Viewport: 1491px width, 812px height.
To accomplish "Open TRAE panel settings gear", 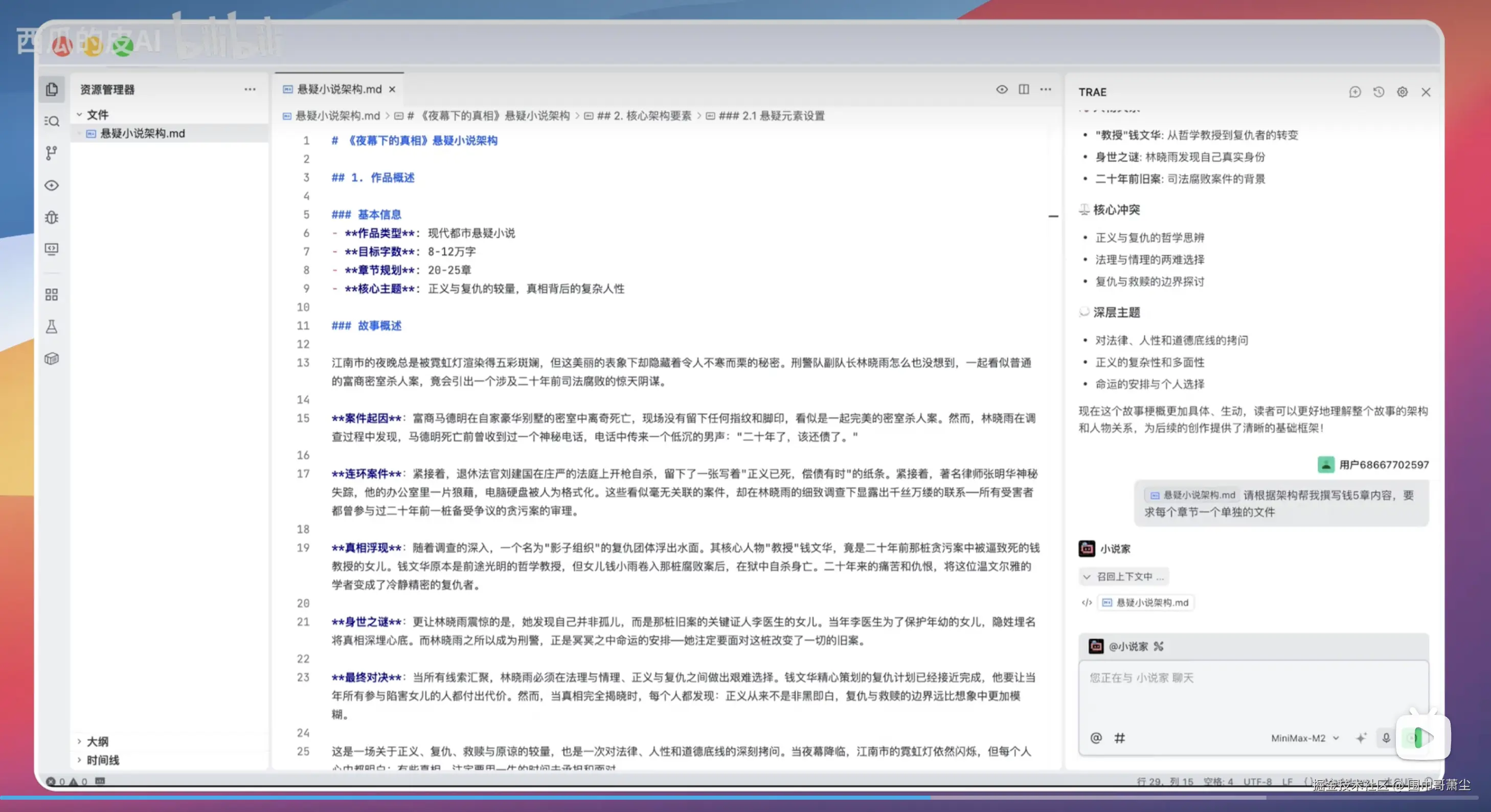I will [1403, 92].
